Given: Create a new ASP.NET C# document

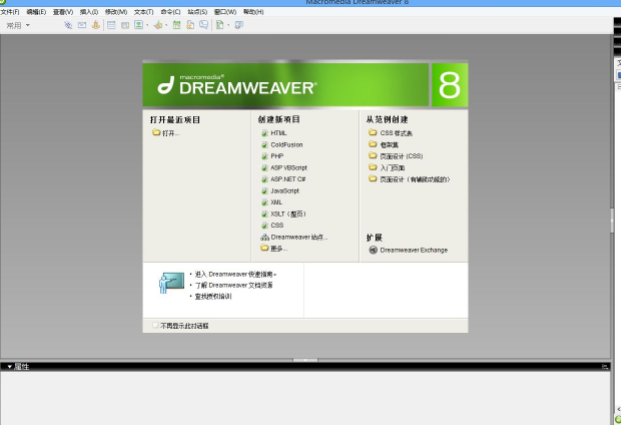Looking at the screenshot, I should [x=284, y=179].
